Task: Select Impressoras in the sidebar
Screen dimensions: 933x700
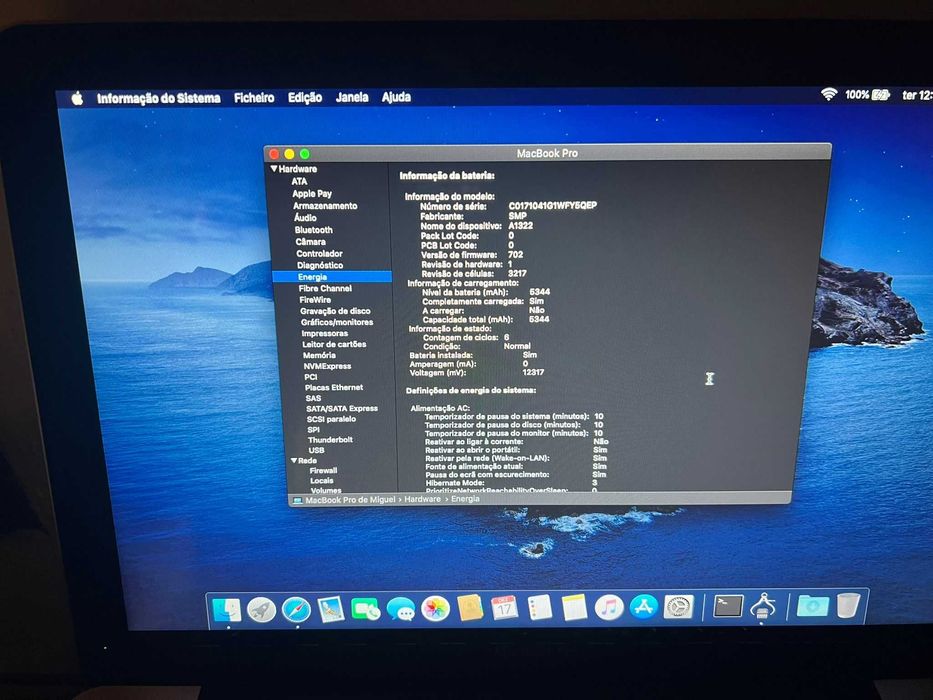Action: pyautogui.click(x=325, y=333)
